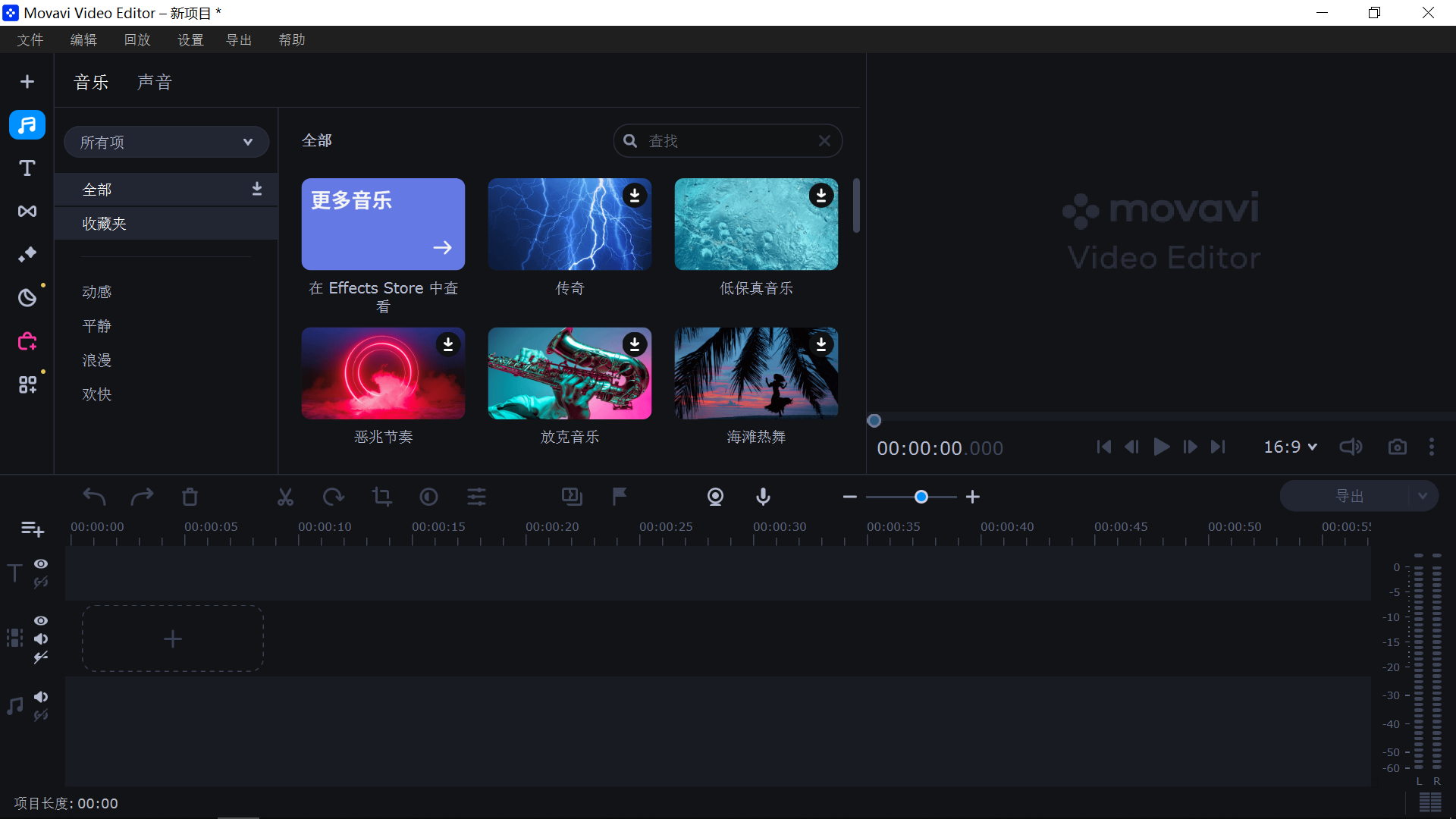1456x819 pixels.
Task: Toggle video track visibility eye
Action: coord(41,621)
